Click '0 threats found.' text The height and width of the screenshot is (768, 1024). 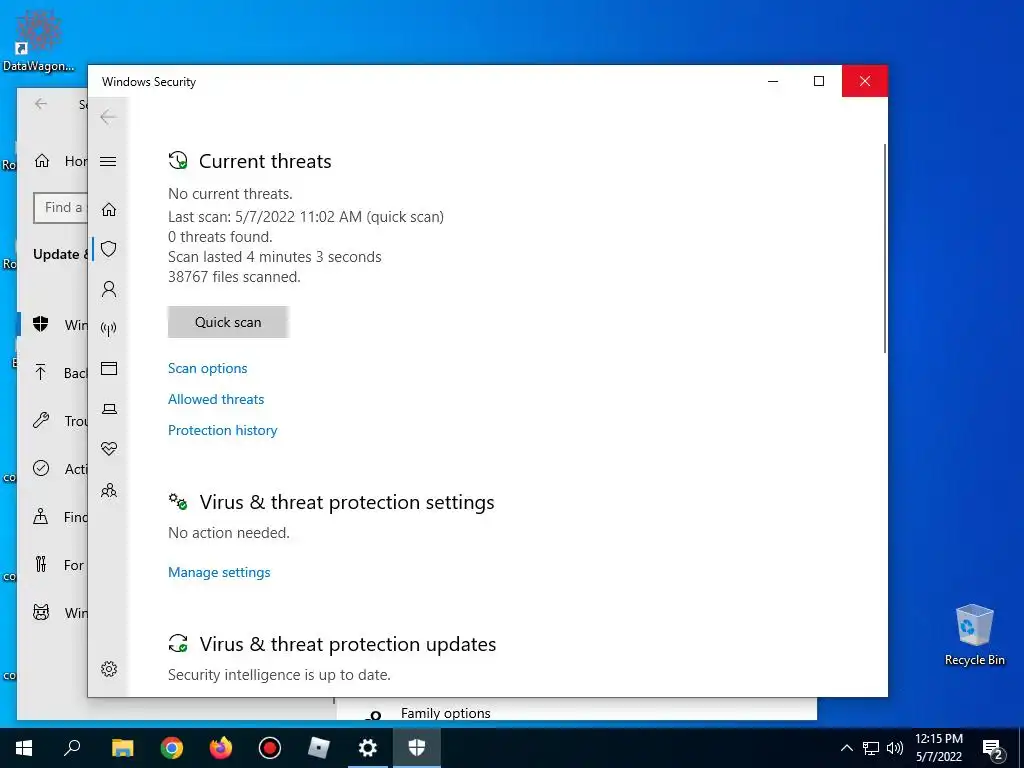[x=220, y=237]
